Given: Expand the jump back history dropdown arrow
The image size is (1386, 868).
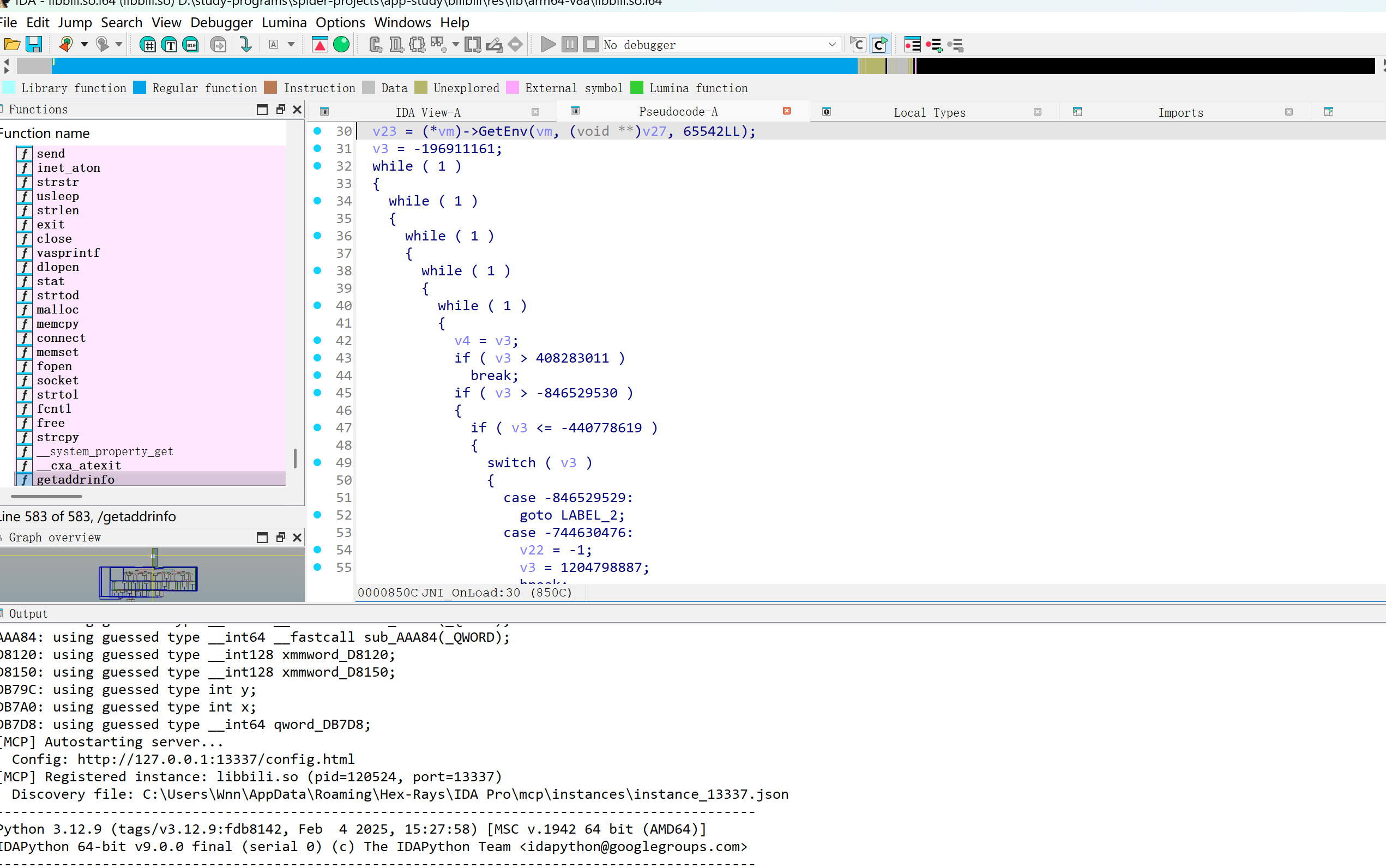Looking at the screenshot, I should pos(85,44).
